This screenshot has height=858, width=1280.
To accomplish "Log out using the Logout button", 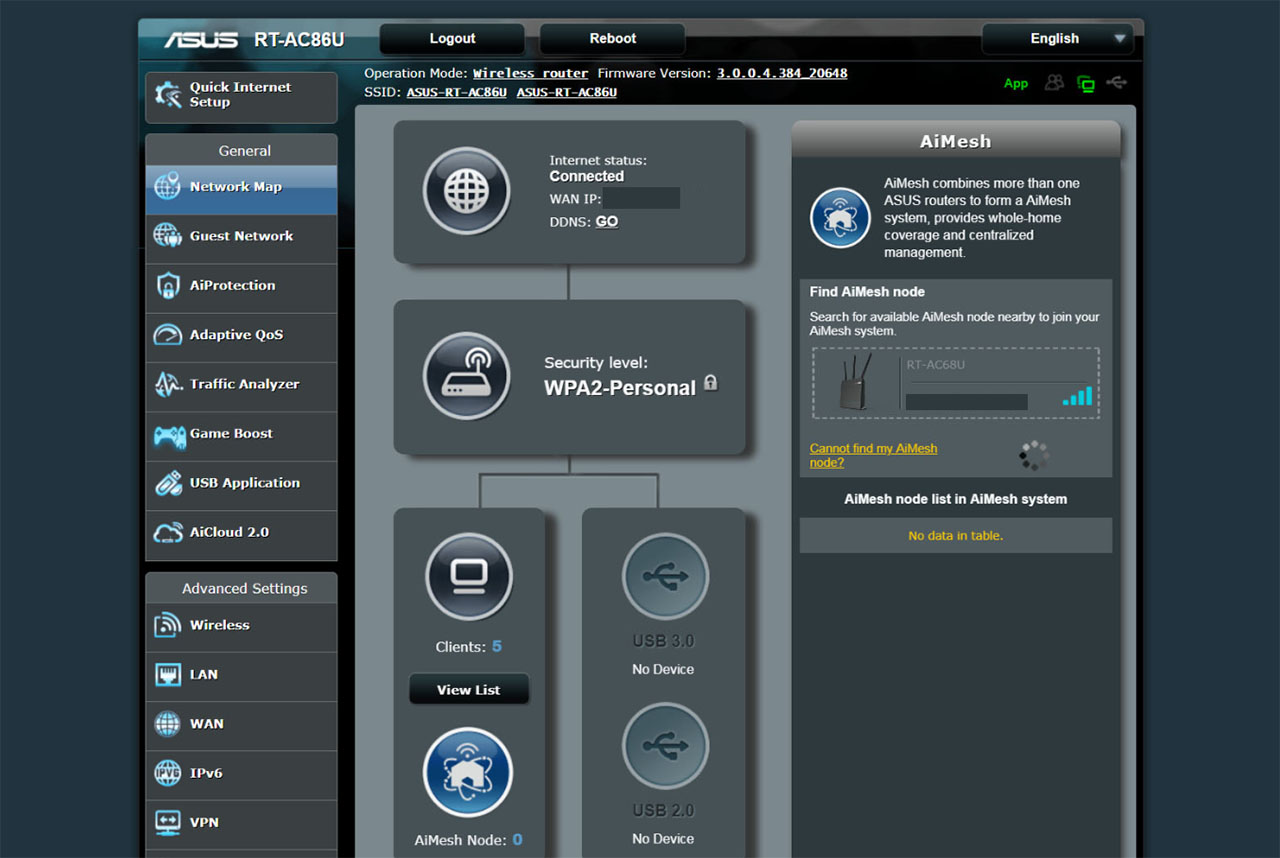I will click(452, 39).
